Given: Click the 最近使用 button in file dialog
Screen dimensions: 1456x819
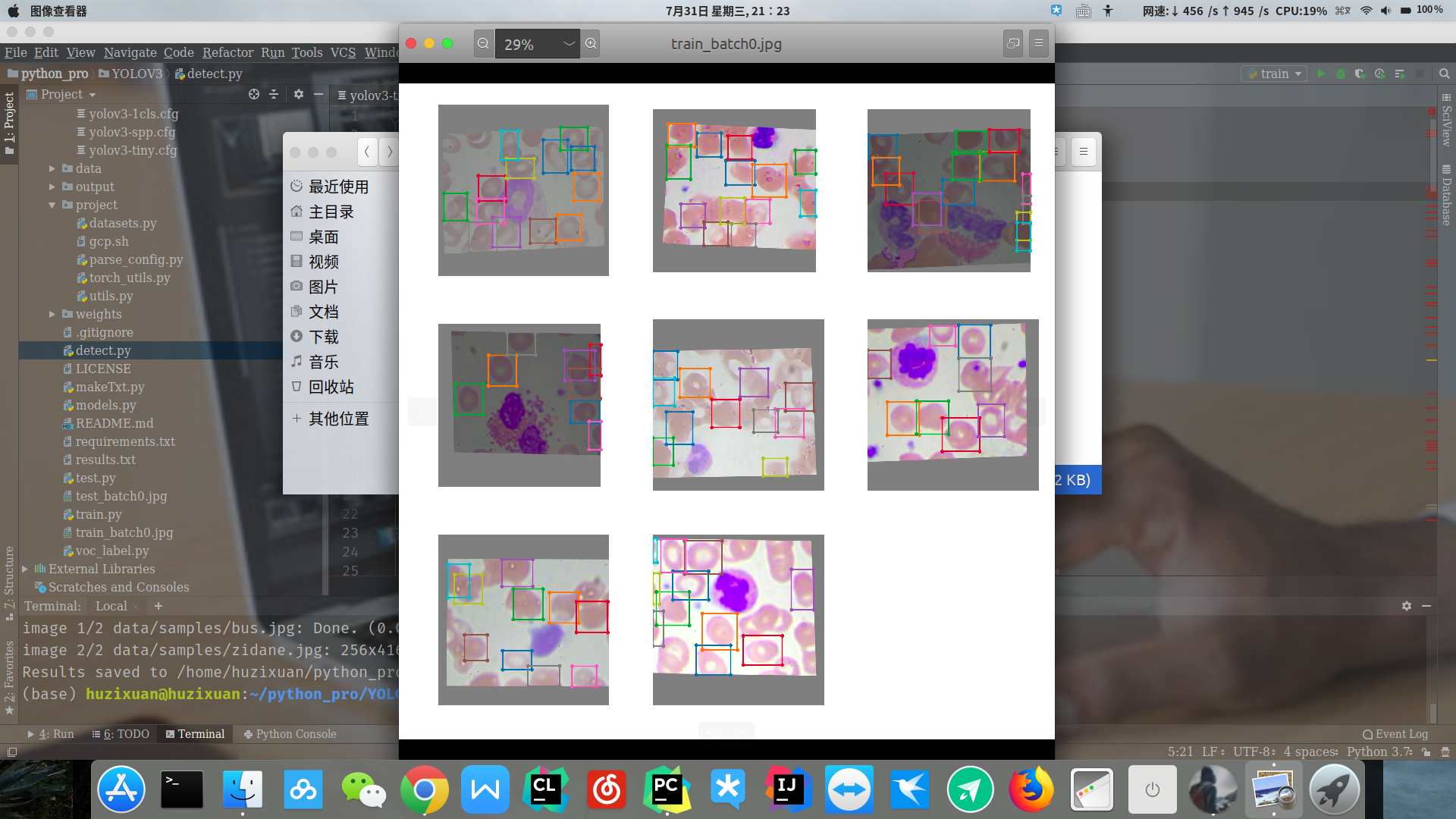Looking at the screenshot, I should pos(339,186).
